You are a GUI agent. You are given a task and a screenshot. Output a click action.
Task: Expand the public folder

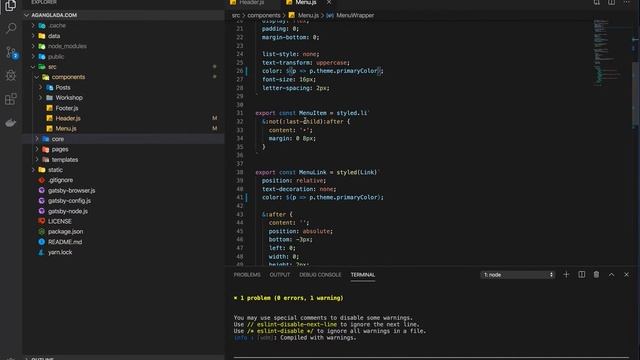[33, 56]
